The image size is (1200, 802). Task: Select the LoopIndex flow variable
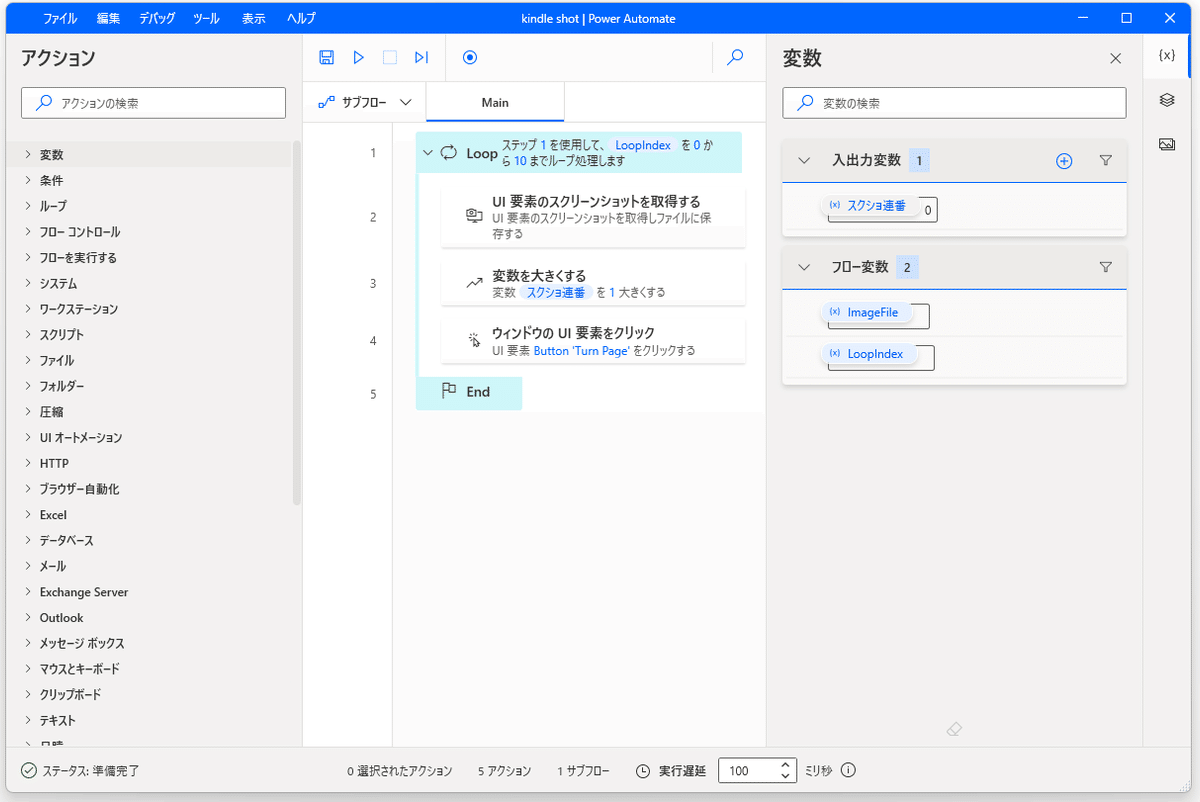(x=867, y=354)
